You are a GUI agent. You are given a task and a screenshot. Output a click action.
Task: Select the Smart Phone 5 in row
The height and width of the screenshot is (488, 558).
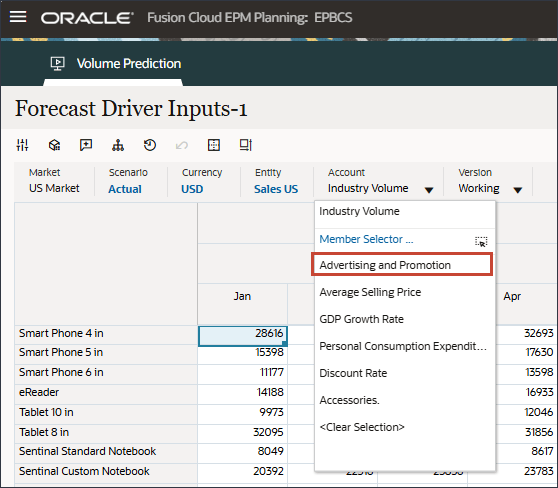pyautogui.click(x=106, y=354)
